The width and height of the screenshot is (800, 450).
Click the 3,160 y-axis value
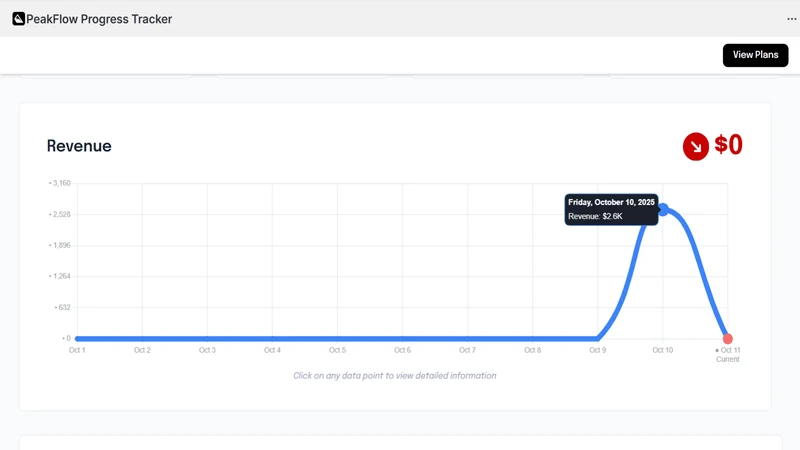click(x=62, y=183)
